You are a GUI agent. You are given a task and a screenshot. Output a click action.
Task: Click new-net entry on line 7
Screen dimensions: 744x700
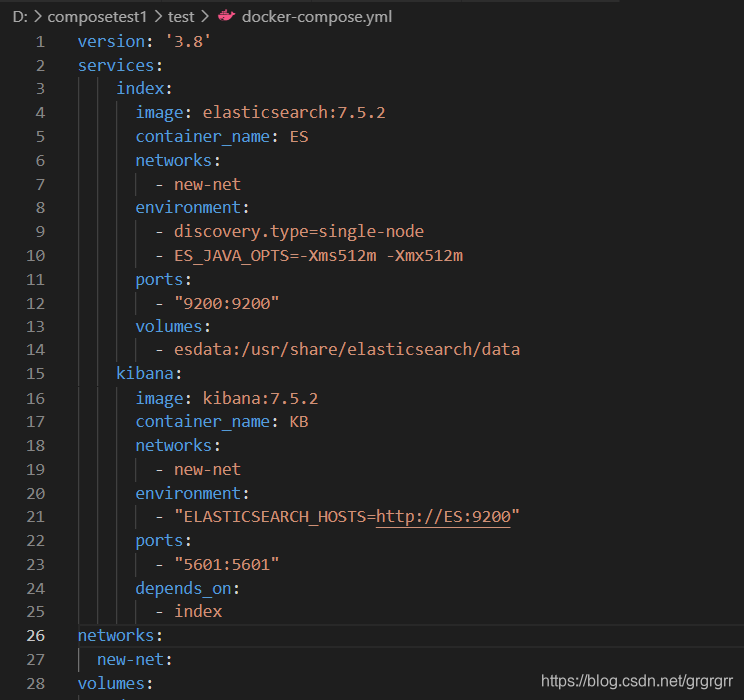coord(207,184)
